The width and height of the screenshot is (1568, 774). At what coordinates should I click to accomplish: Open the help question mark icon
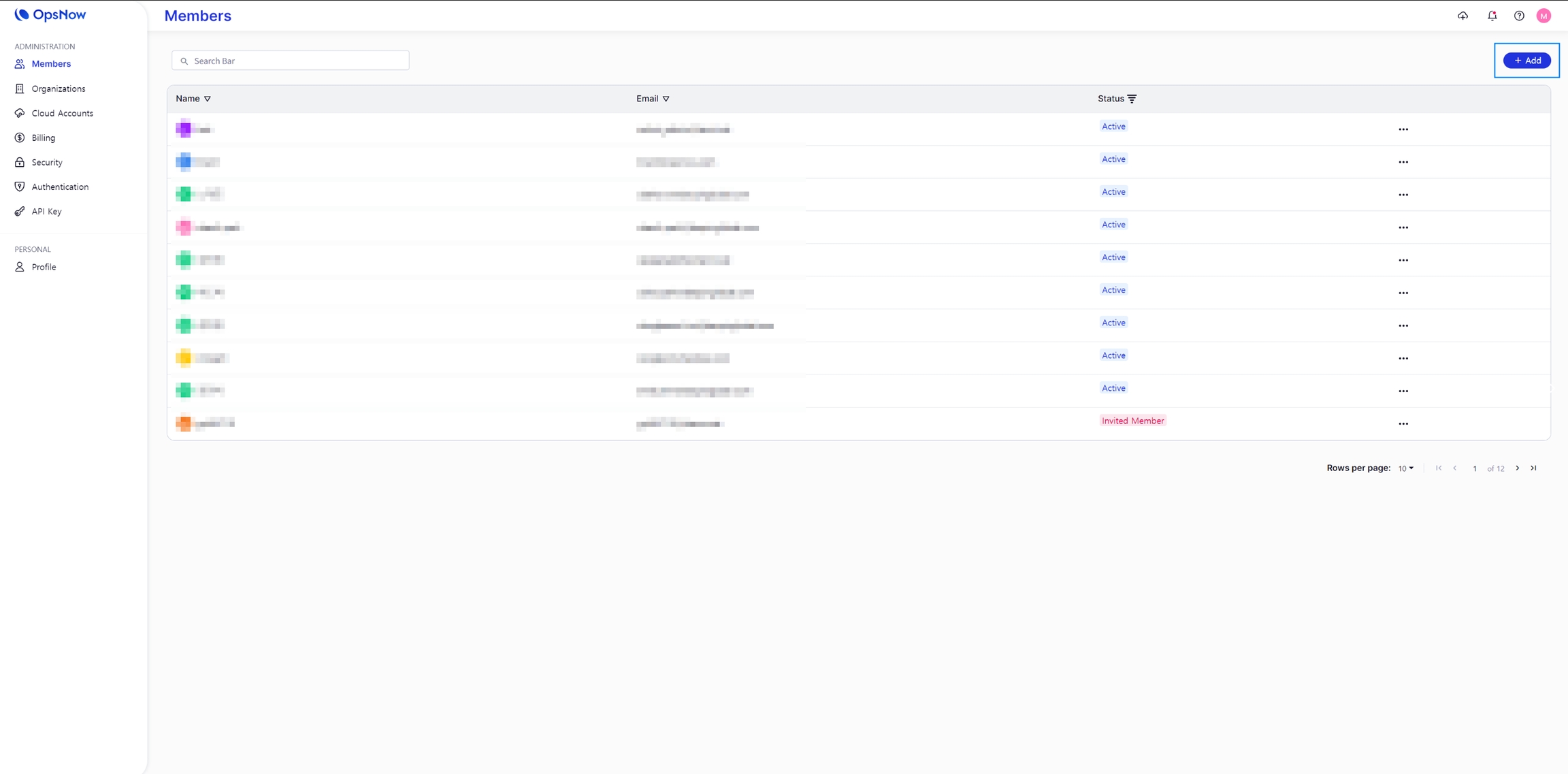click(1519, 16)
